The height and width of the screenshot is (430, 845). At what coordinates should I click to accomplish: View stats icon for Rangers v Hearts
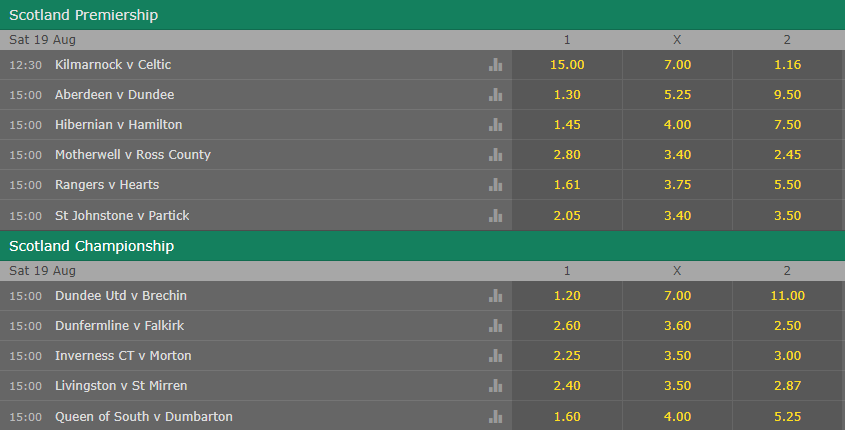pyautogui.click(x=495, y=185)
